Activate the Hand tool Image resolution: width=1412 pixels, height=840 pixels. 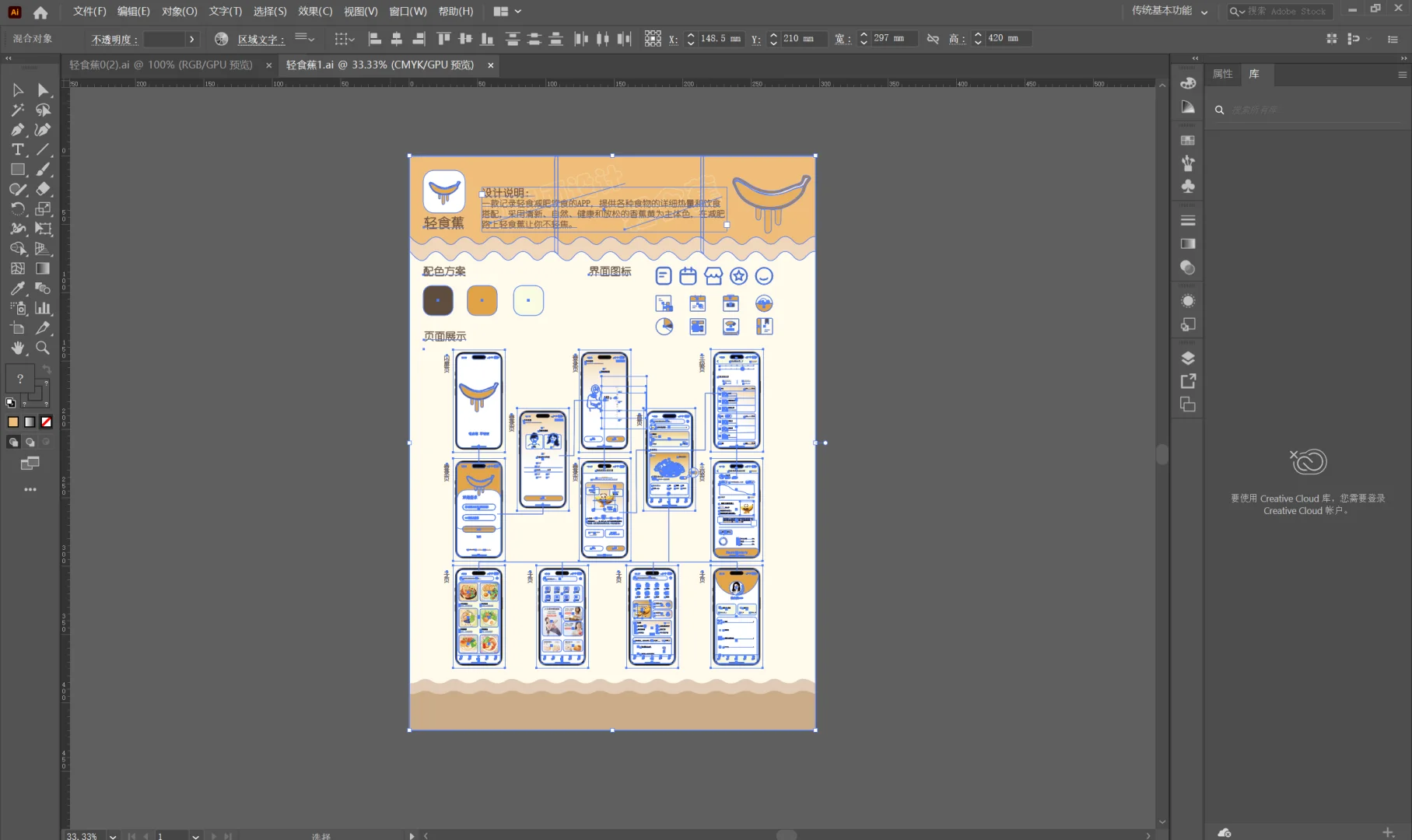tap(18, 348)
